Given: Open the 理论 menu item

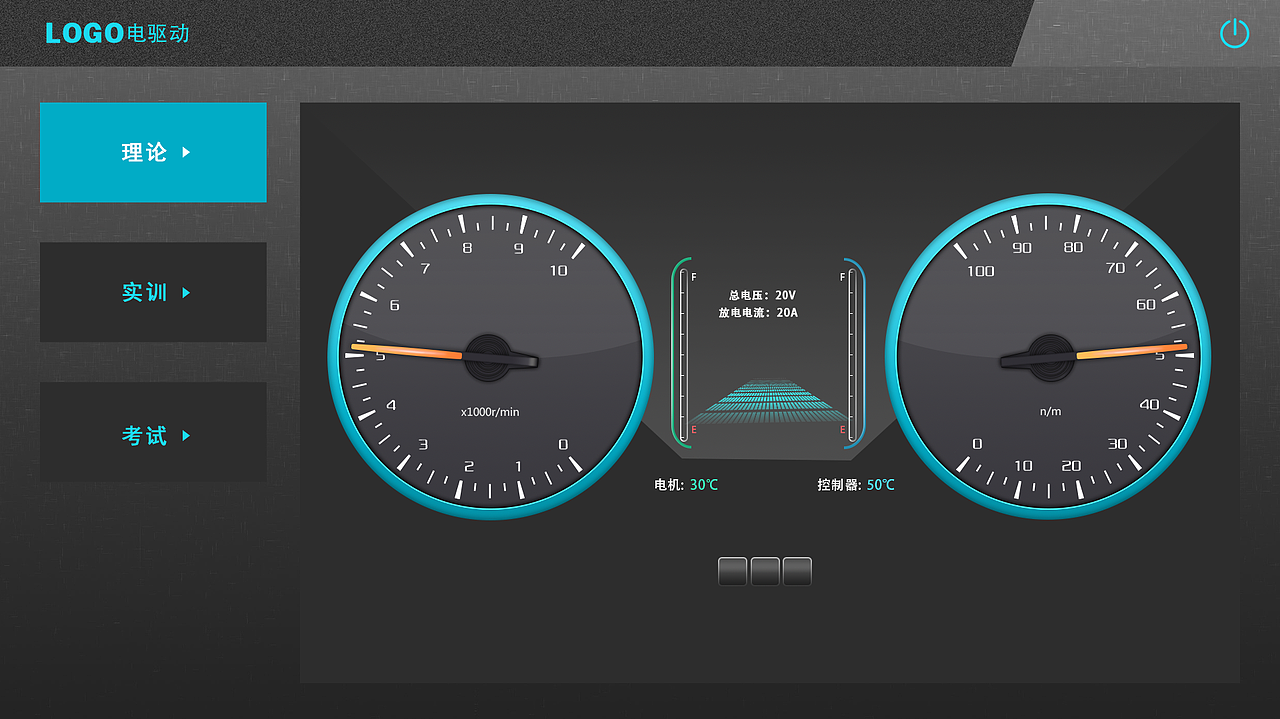Looking at the screenshot, I should click(x=153, y=152).
